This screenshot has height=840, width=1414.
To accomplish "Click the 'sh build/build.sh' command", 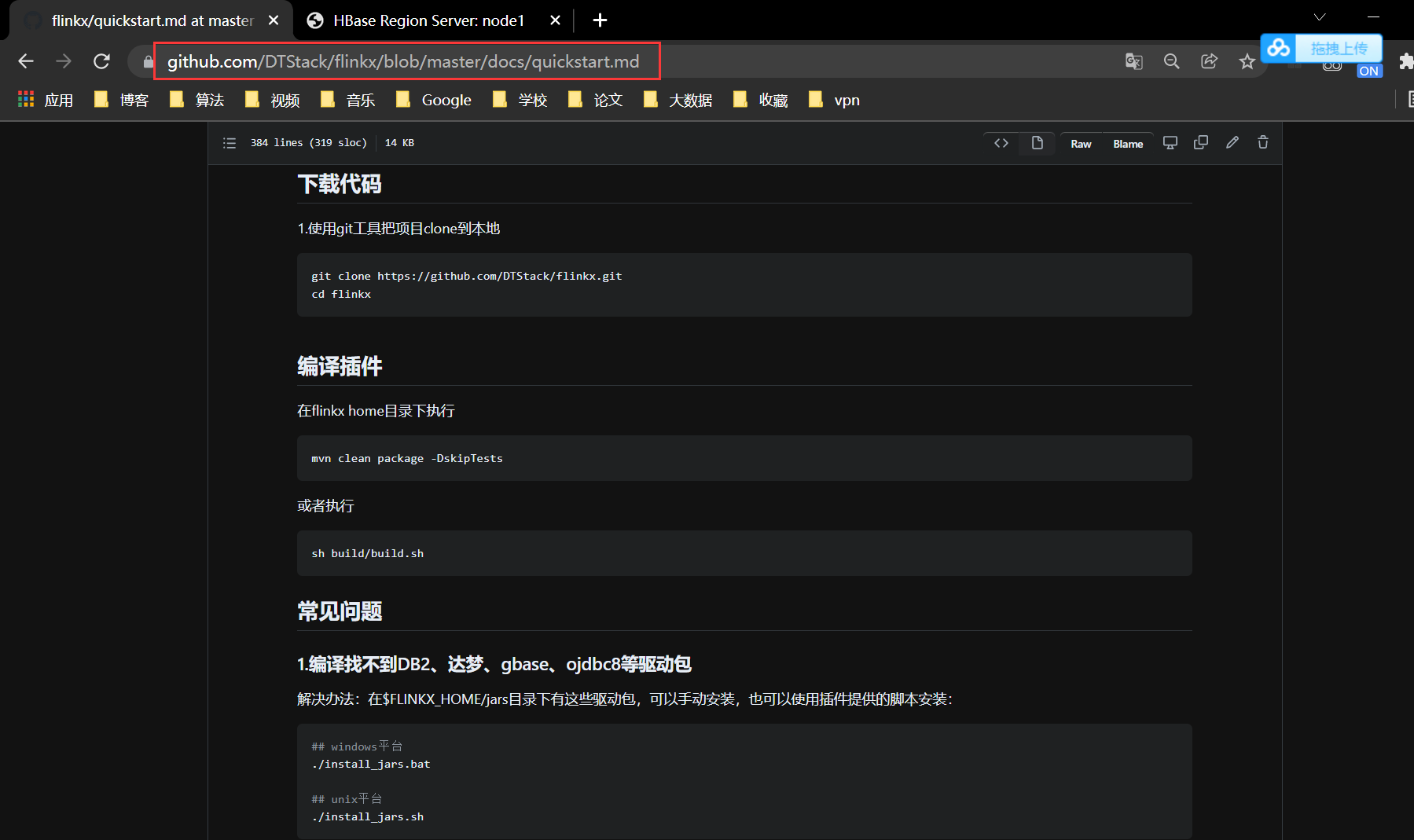I will (x=368, y=553).
